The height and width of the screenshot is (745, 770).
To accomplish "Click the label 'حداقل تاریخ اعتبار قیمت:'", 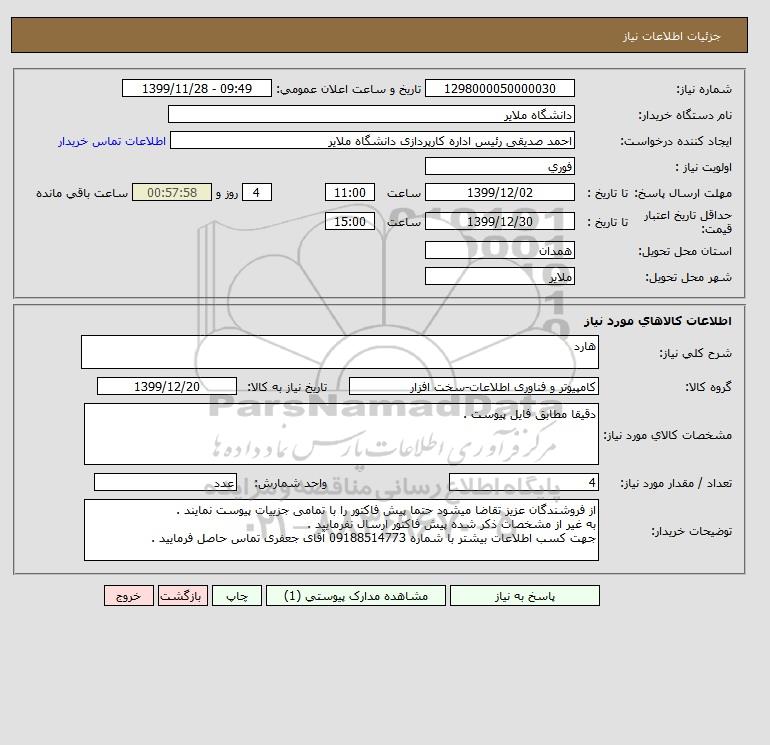I will coord(688,222).
